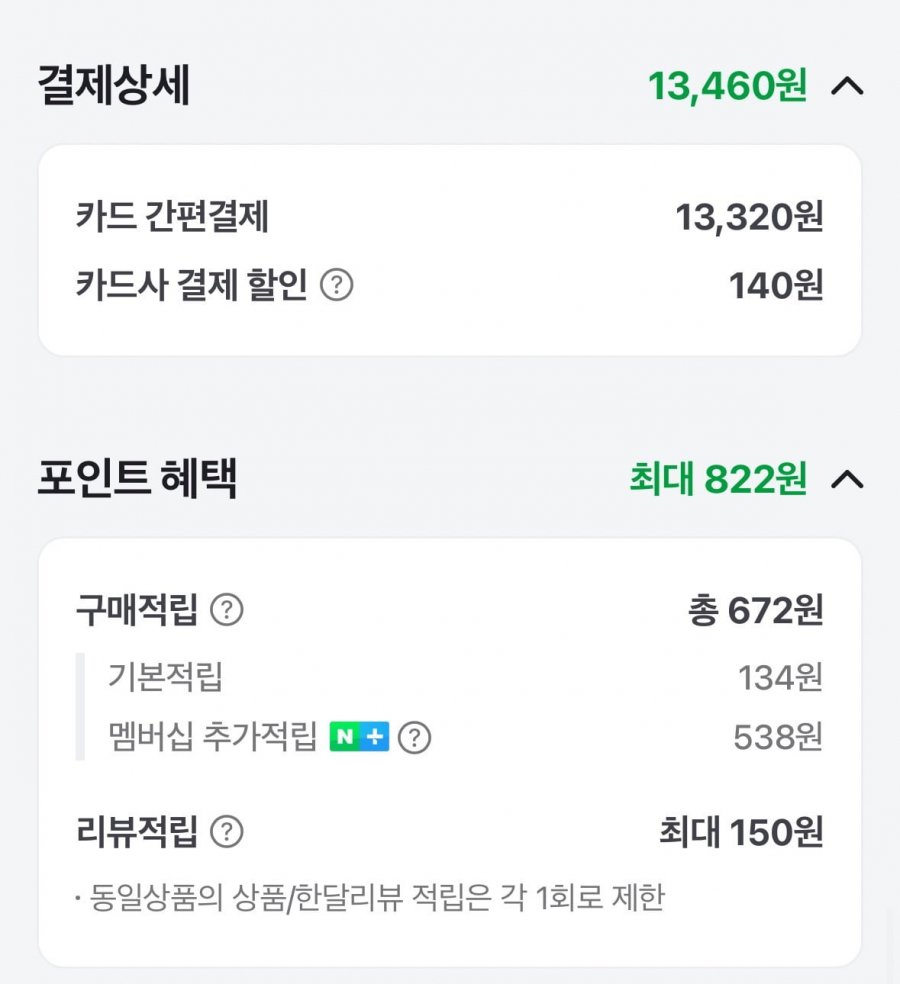The width and height of the screenshot is (900, 984).
Task: Select the 13,320원 card payment amount
Action: [x=749, y=217]
